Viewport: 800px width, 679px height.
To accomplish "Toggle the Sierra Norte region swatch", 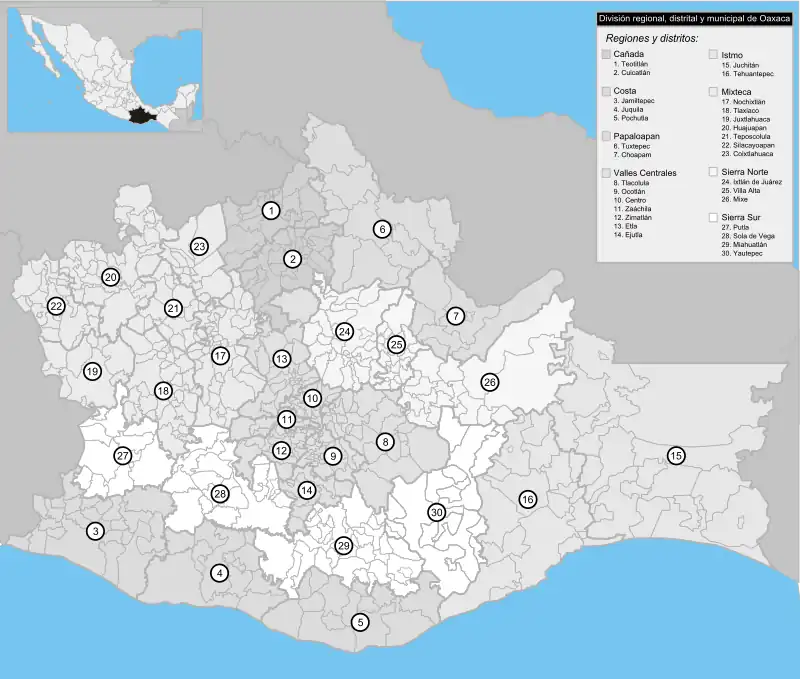I will [712, 171].
